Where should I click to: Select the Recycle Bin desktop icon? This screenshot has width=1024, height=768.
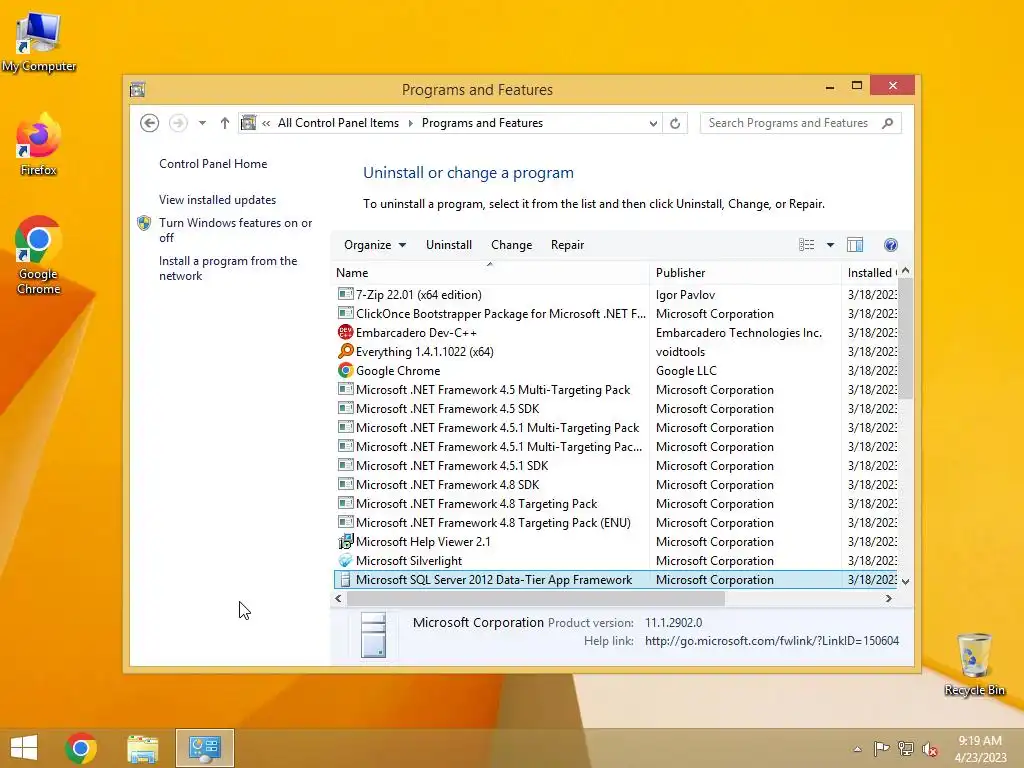pyautogui.click(x=974, y=664)
